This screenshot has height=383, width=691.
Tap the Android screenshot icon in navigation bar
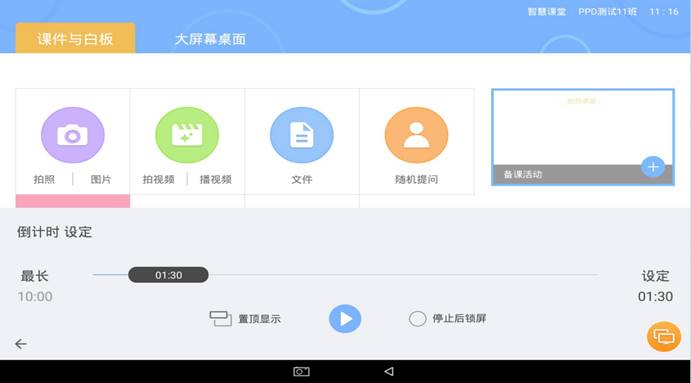click(301, 372)
